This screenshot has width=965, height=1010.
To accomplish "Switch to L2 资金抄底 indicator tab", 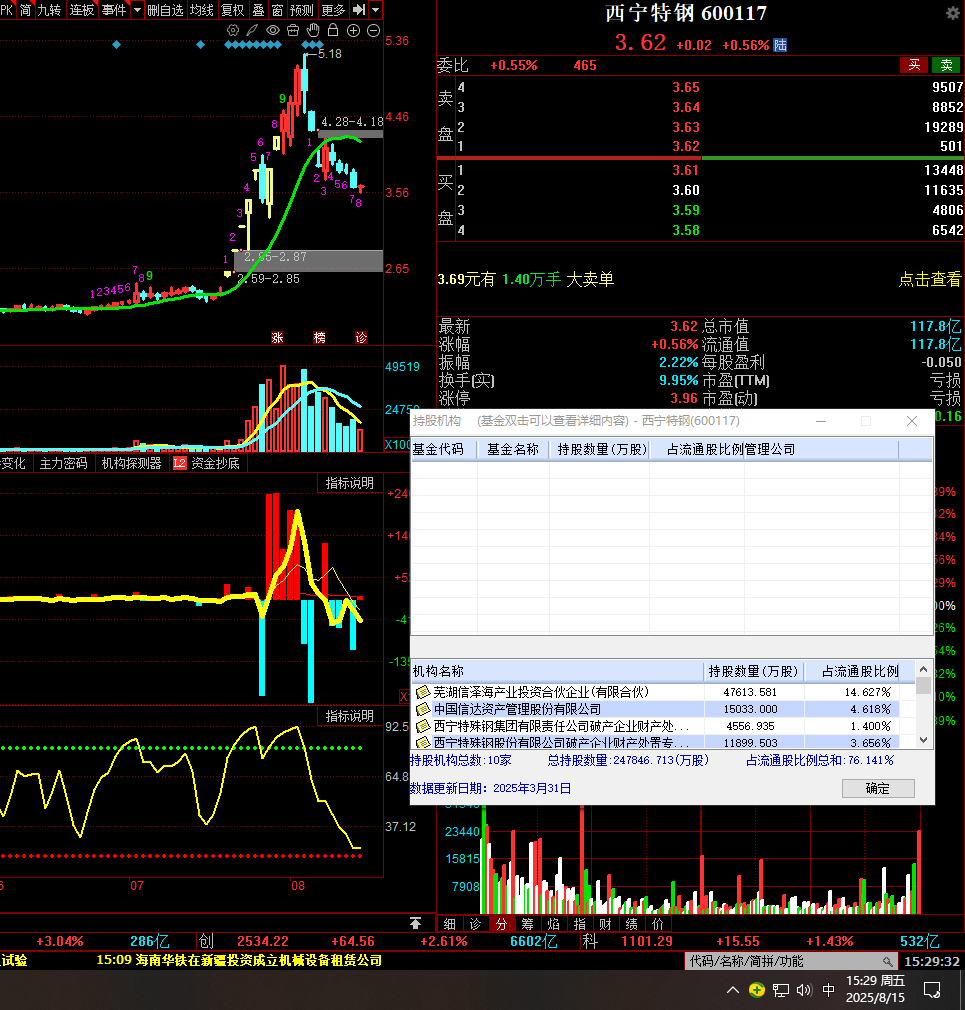I will point(206,463).
